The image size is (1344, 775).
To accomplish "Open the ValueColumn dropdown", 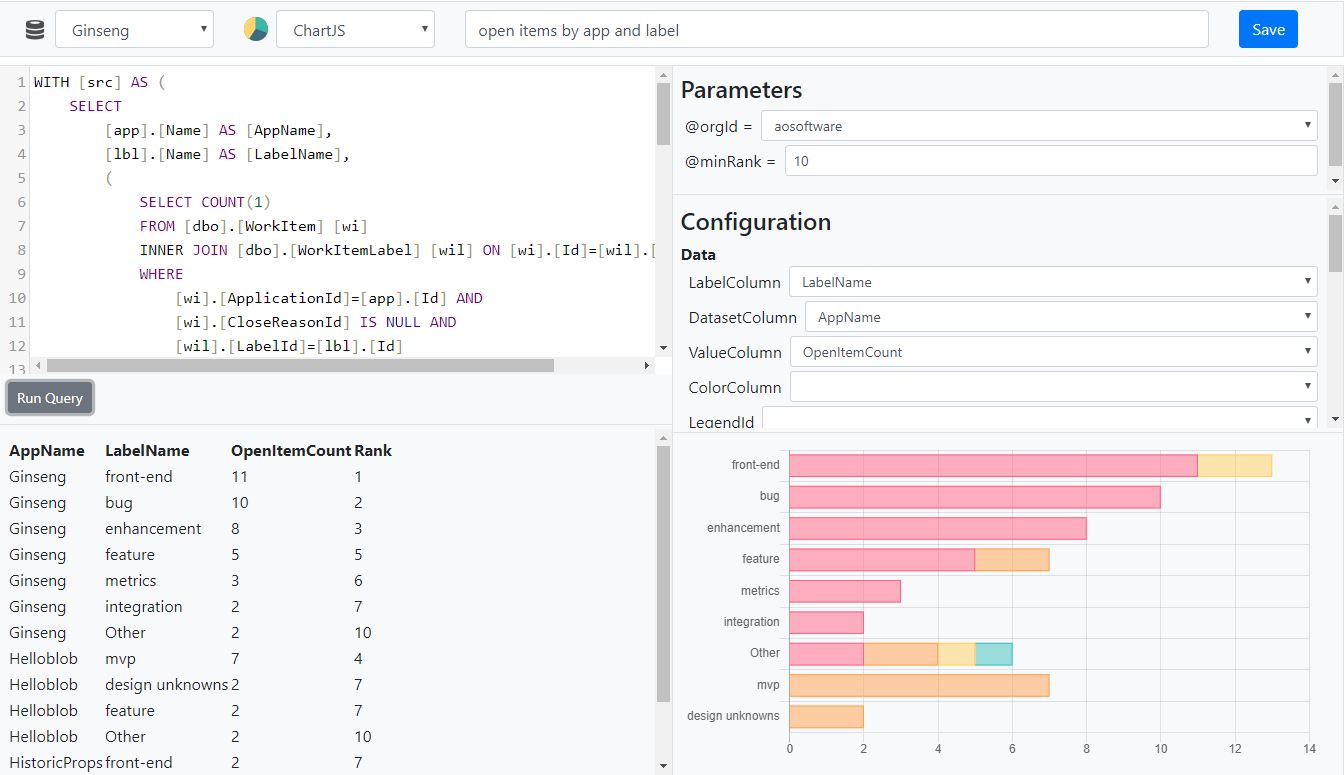I will 1053,352.
